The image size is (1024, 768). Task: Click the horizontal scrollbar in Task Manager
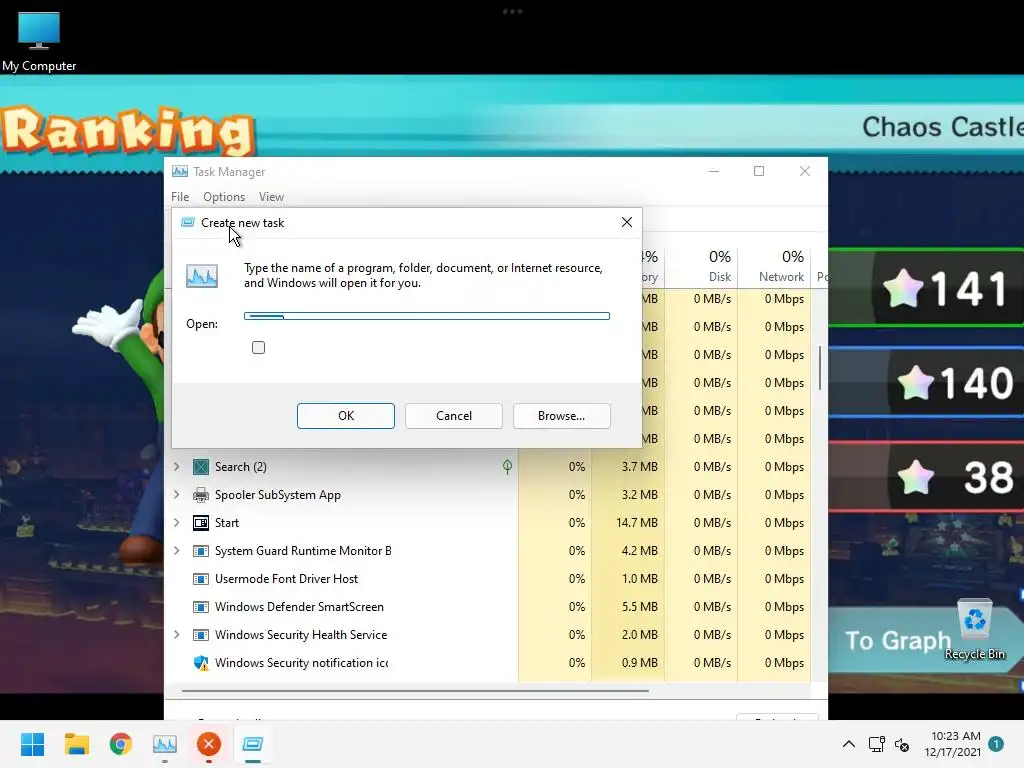coord(415,690)
